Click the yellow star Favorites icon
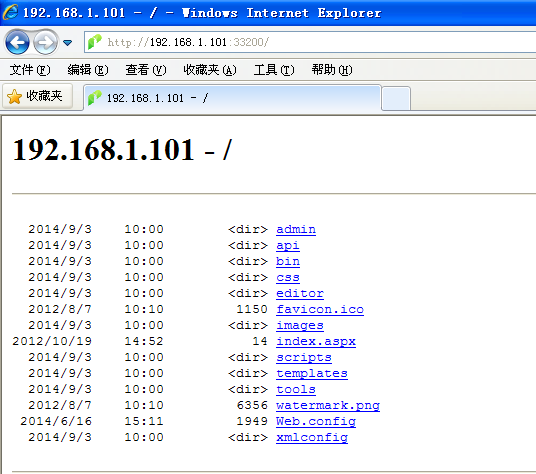The height and width of the screenshot is (474, 536). 14,96
